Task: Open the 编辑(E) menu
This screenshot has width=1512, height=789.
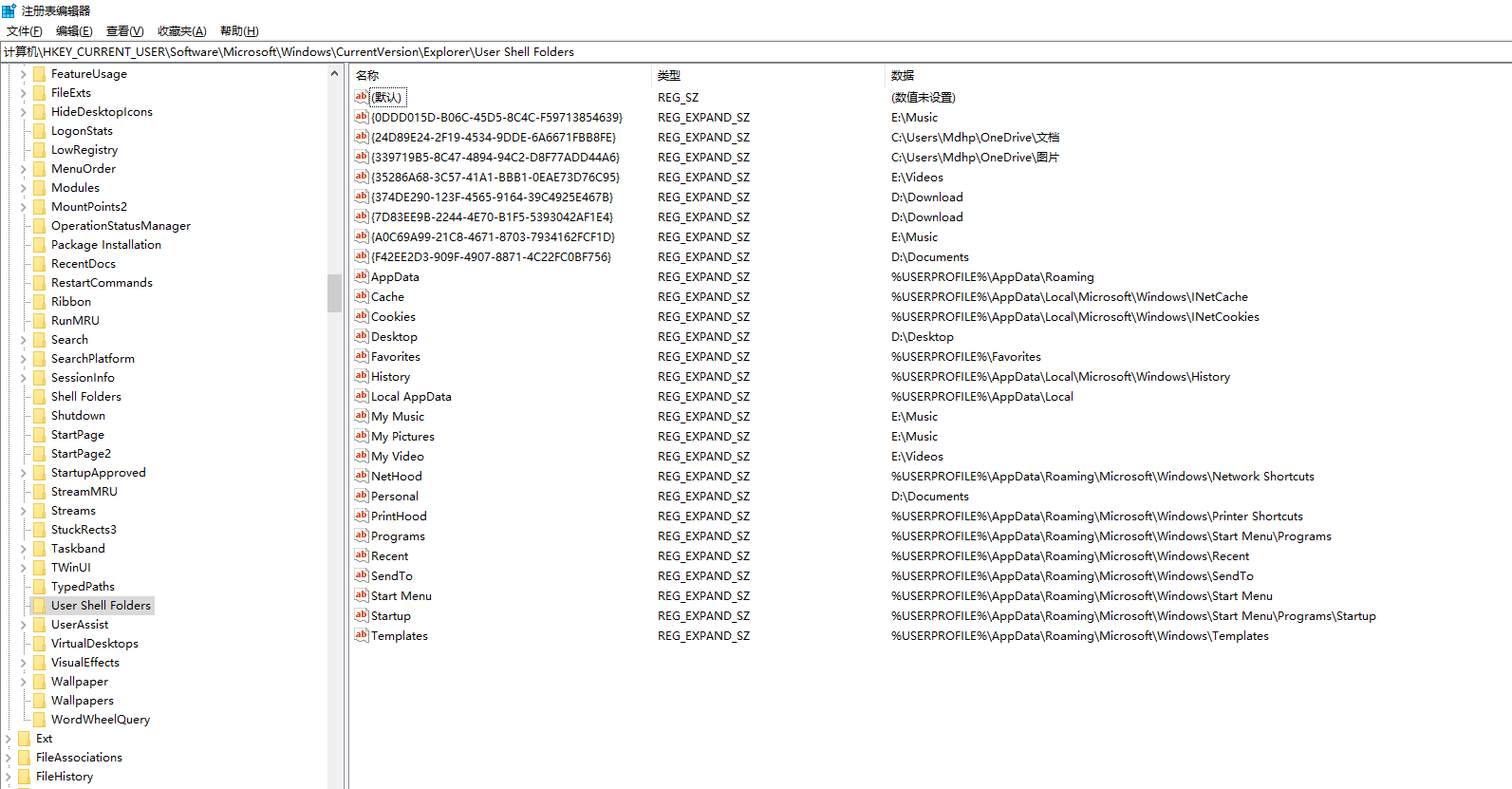Action: tap(74, 31)
